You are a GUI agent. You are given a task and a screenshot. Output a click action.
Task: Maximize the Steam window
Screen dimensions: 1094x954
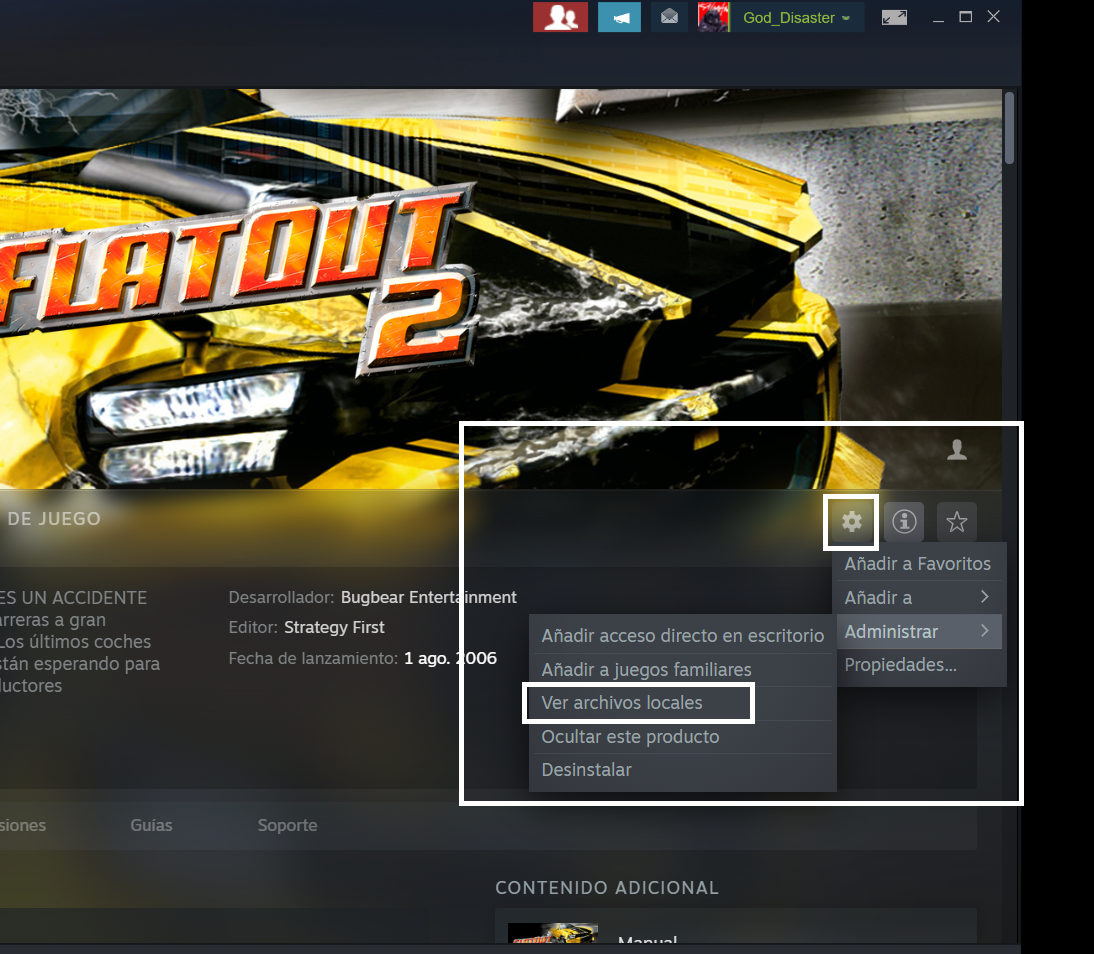[966, 17]
